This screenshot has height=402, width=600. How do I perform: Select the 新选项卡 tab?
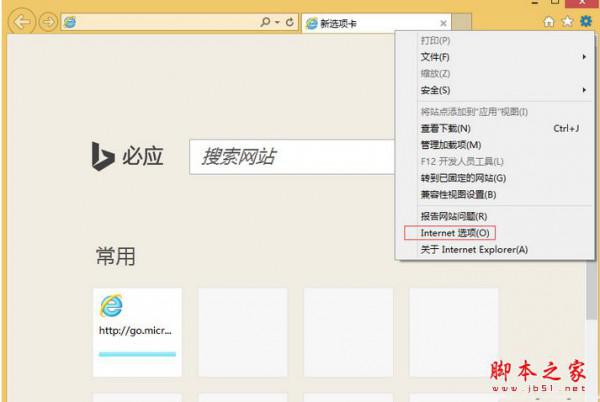(x=376, y=24)
